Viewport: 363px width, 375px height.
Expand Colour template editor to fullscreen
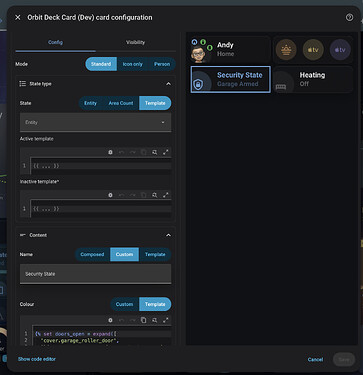pyautogui.click(x=166, y=320)
